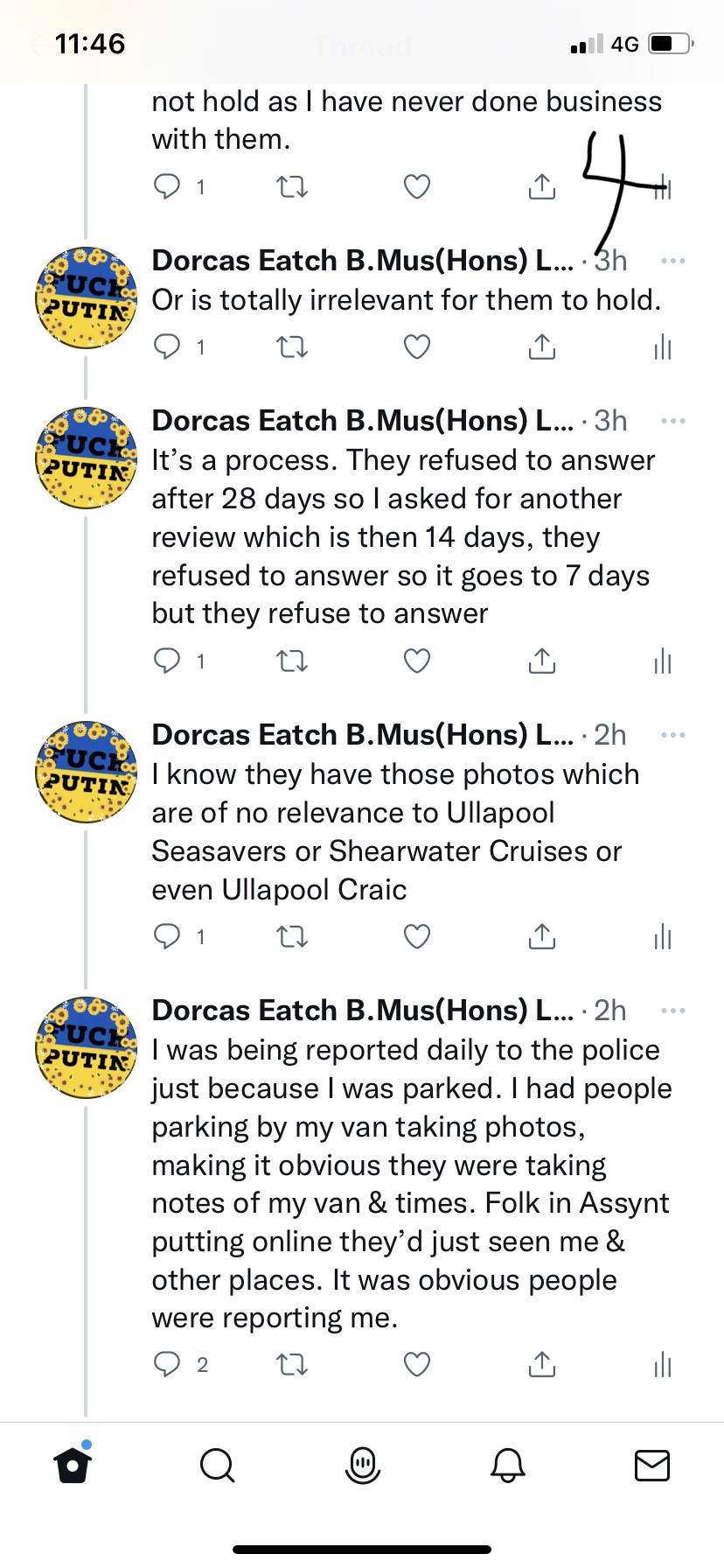
Task: Go to the Home tab
Action: coord(73,1465)
